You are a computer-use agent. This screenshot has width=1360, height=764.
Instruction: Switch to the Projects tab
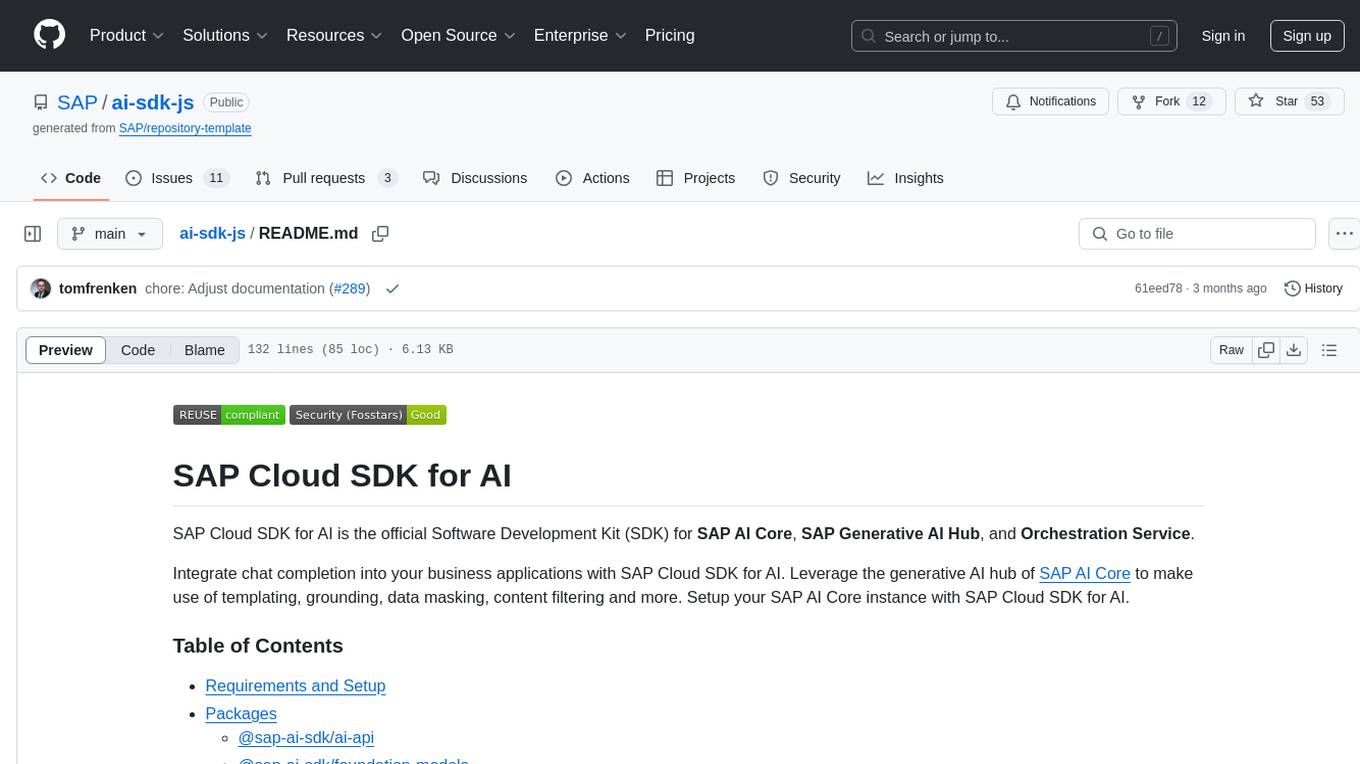[x=696, y=178]
